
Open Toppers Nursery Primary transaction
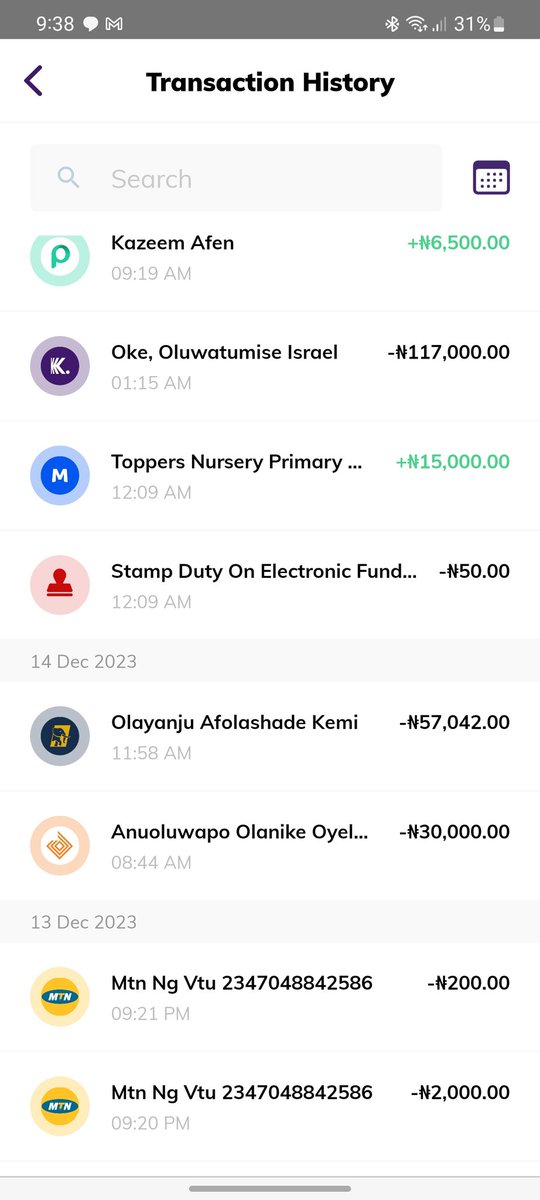point(270,476)
